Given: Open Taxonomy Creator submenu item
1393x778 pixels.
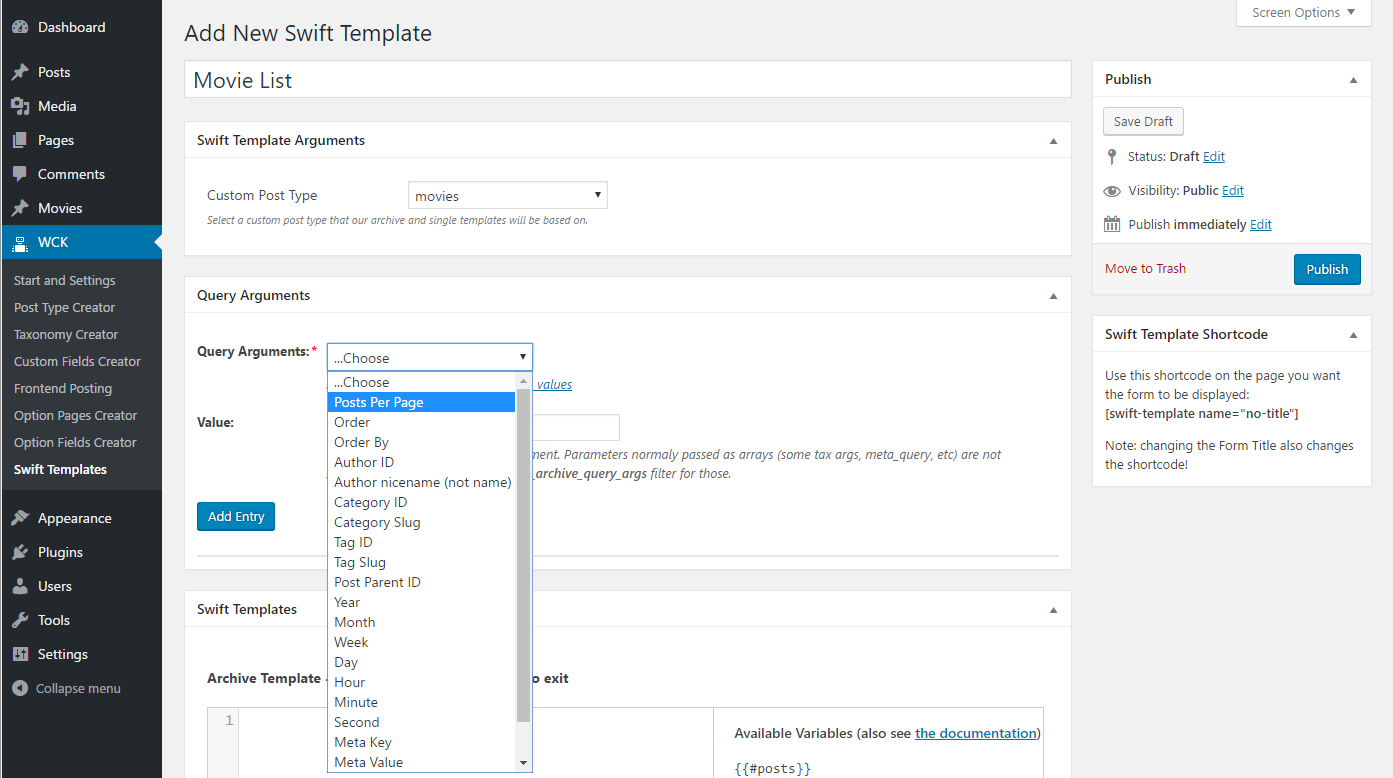Looking at the screenshot, I should click(66, 334).
